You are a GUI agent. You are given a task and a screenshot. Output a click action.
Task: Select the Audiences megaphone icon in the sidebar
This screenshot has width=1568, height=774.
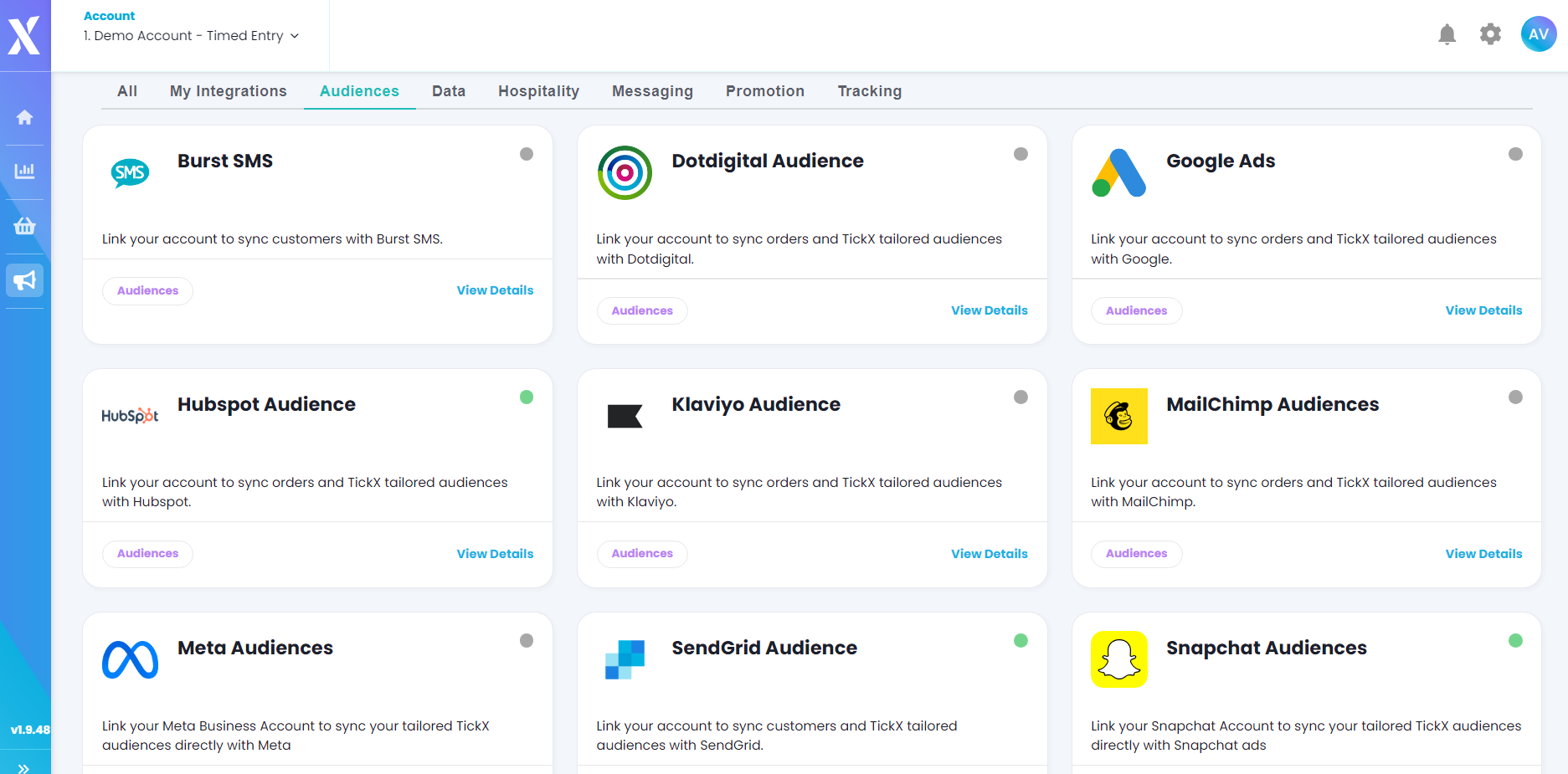(24, 279)
